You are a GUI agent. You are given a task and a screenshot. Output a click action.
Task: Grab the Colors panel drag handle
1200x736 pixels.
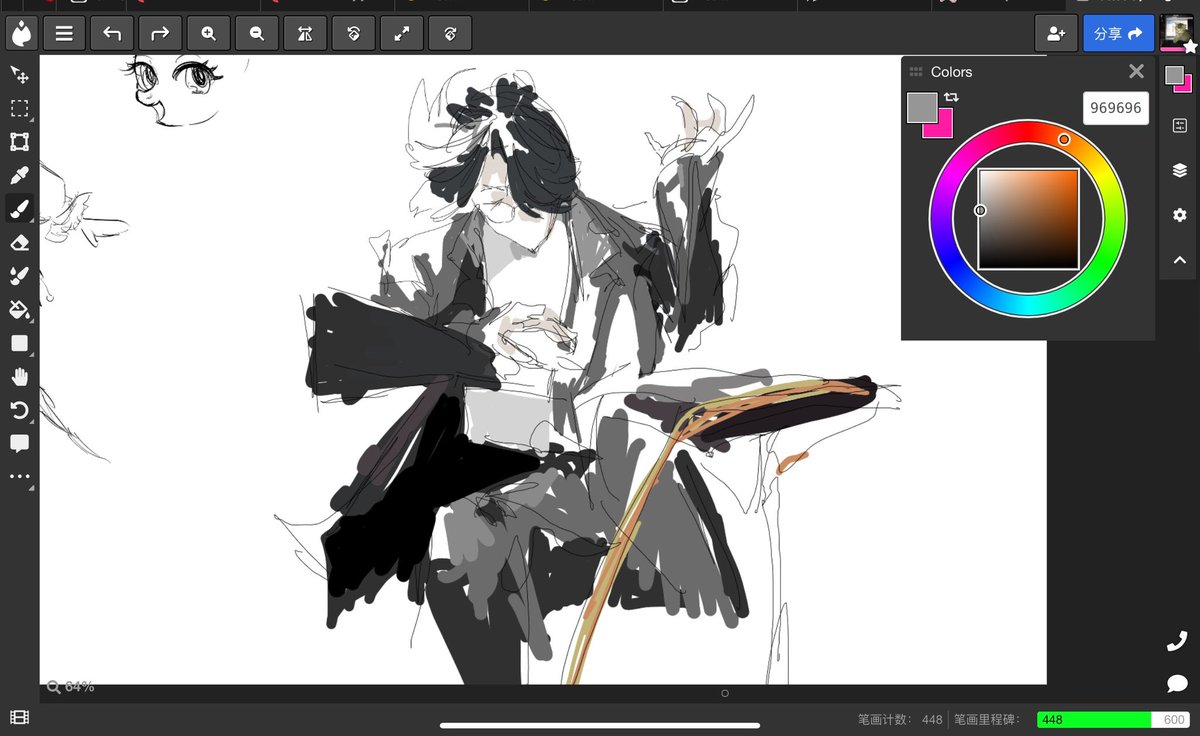coord(916,72)
